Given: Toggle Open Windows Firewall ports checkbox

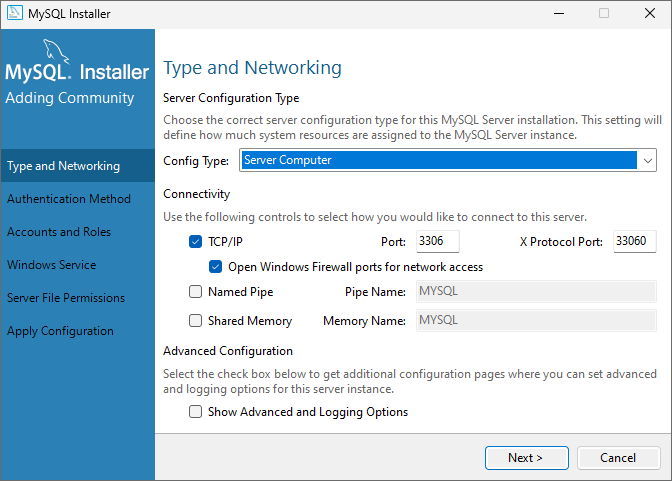Looking at the screenshot, I should click(x=216, y=267).
